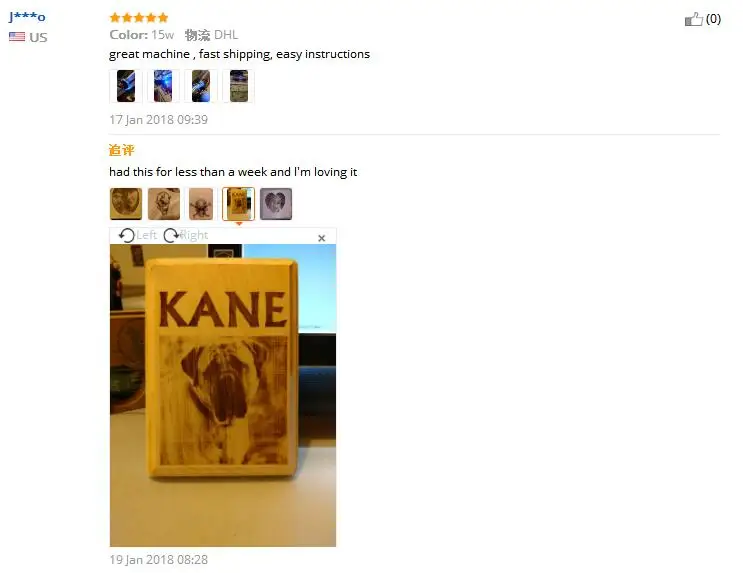The height and width of the screenshot is (573, 743).
Task: Click the enlarged KANE dog engraving photo
Action: pos(223,395)
